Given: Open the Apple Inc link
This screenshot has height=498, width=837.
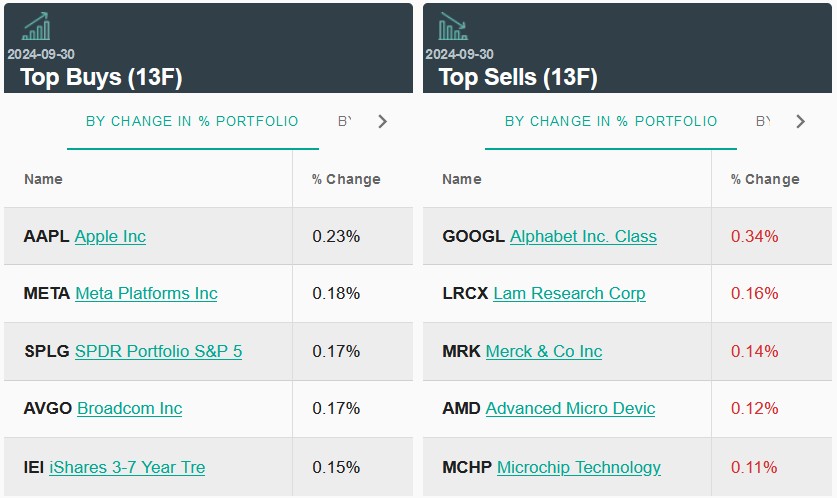Looking at the screenshot, I should point(110,237).
